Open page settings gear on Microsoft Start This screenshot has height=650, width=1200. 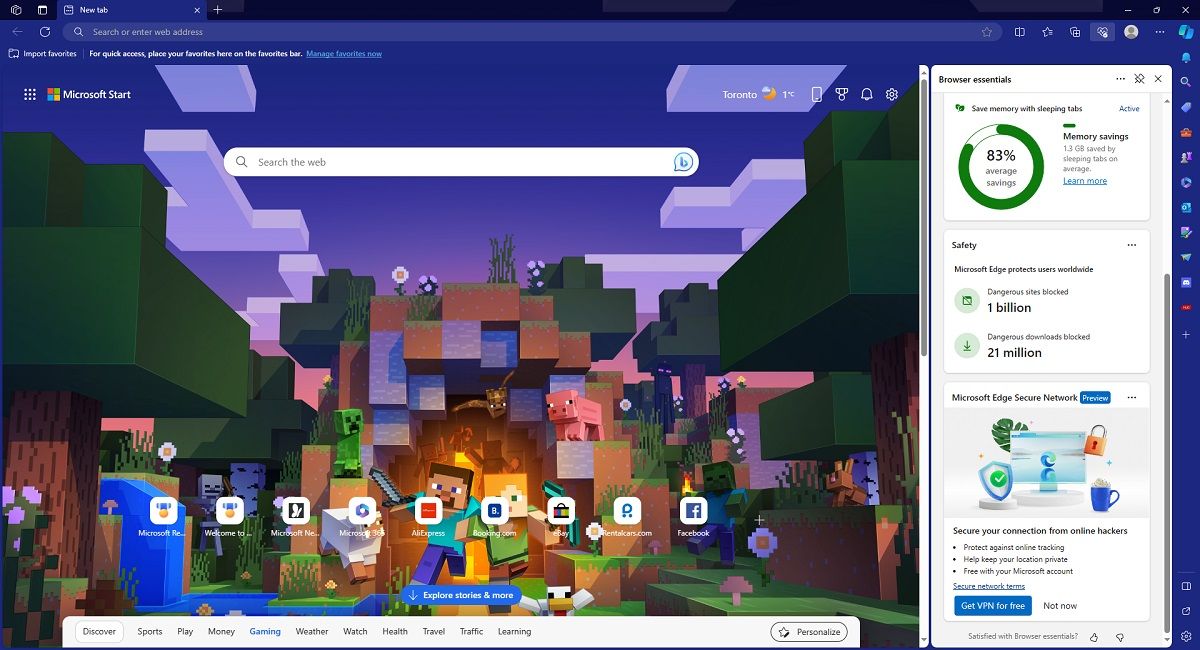[892, 95]
